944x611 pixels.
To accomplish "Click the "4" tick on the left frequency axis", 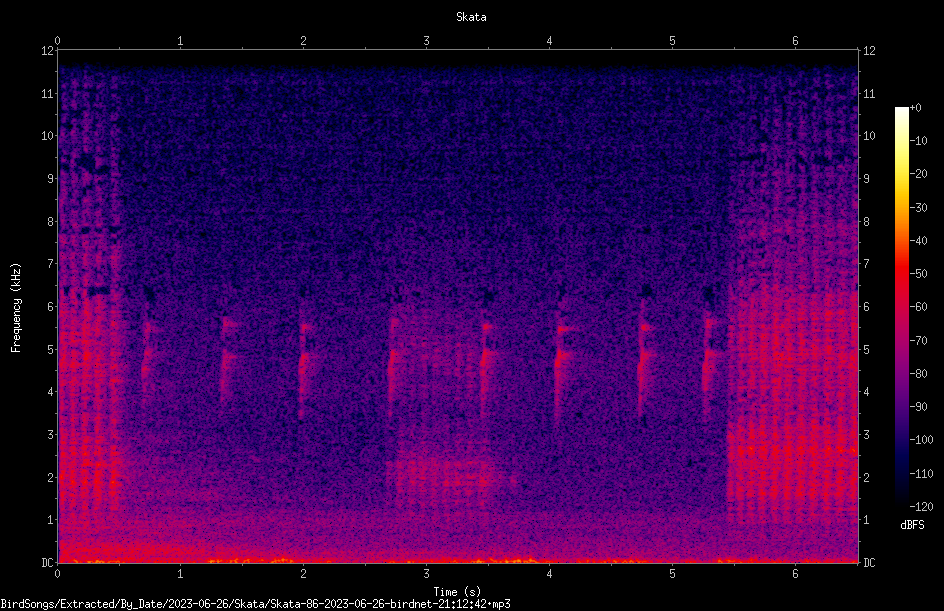I will (51, 392).
